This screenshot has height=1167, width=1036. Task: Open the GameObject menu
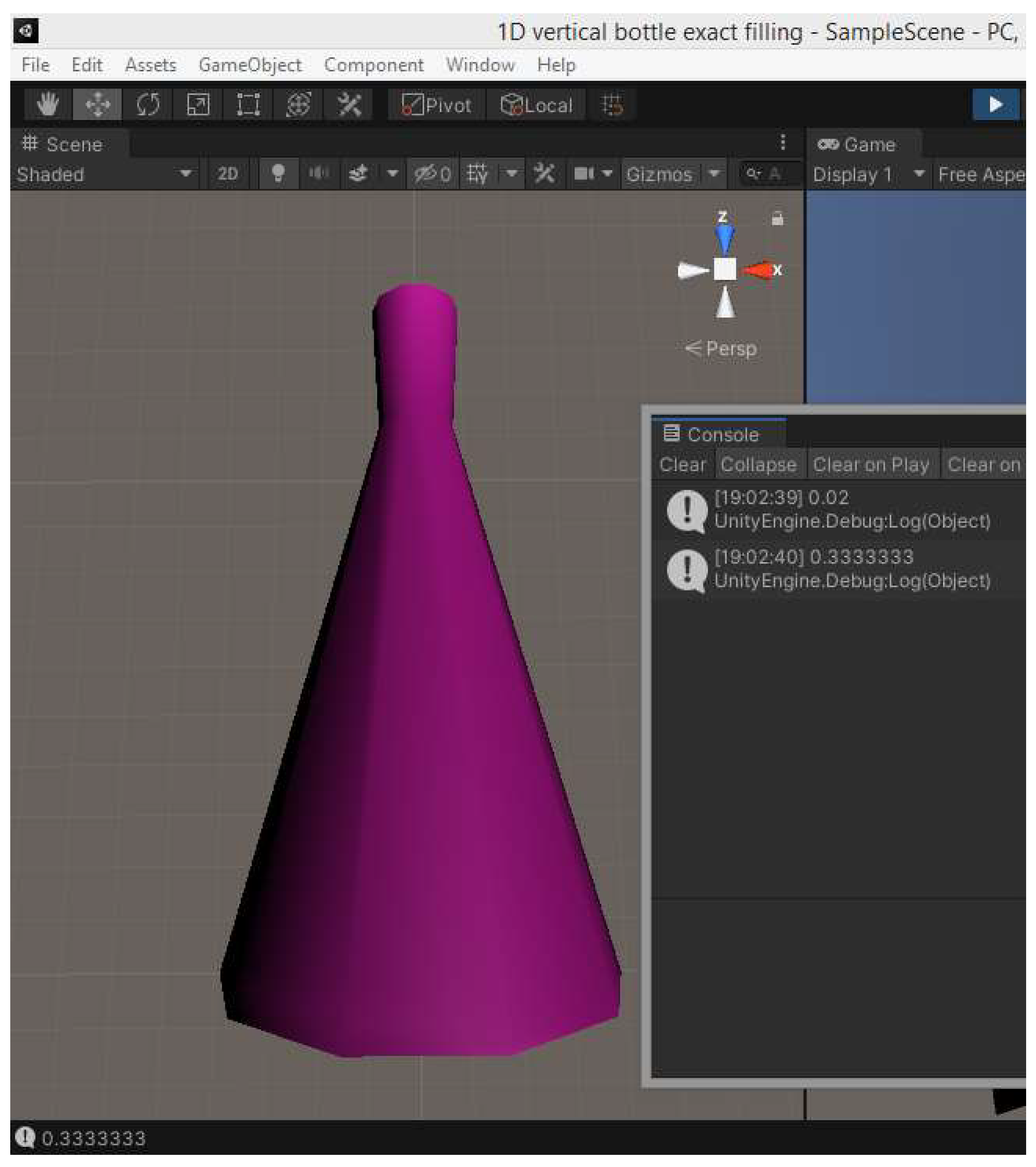tap(250, 65)
